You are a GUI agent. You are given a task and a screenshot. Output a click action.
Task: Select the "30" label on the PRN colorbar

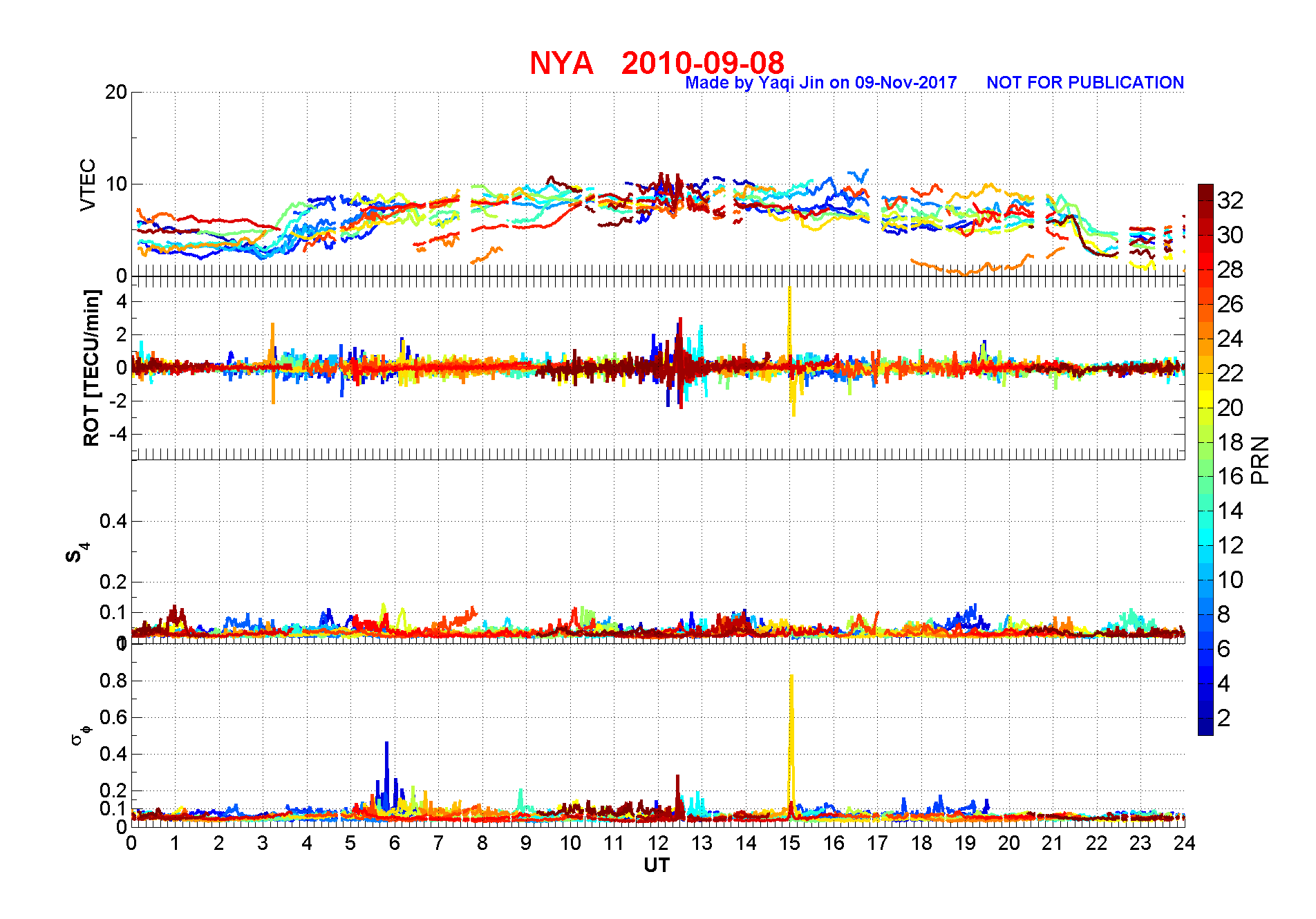click(1230, 236)
